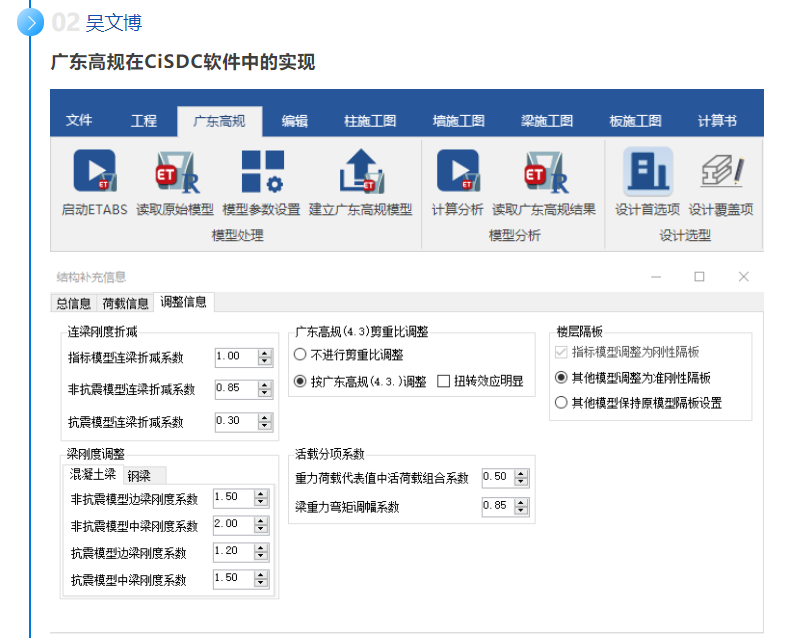This screenshot has height=638, width=799.
Task: Click 抗震模型中梁刚度系数 value field
Action: pos(233,578)
